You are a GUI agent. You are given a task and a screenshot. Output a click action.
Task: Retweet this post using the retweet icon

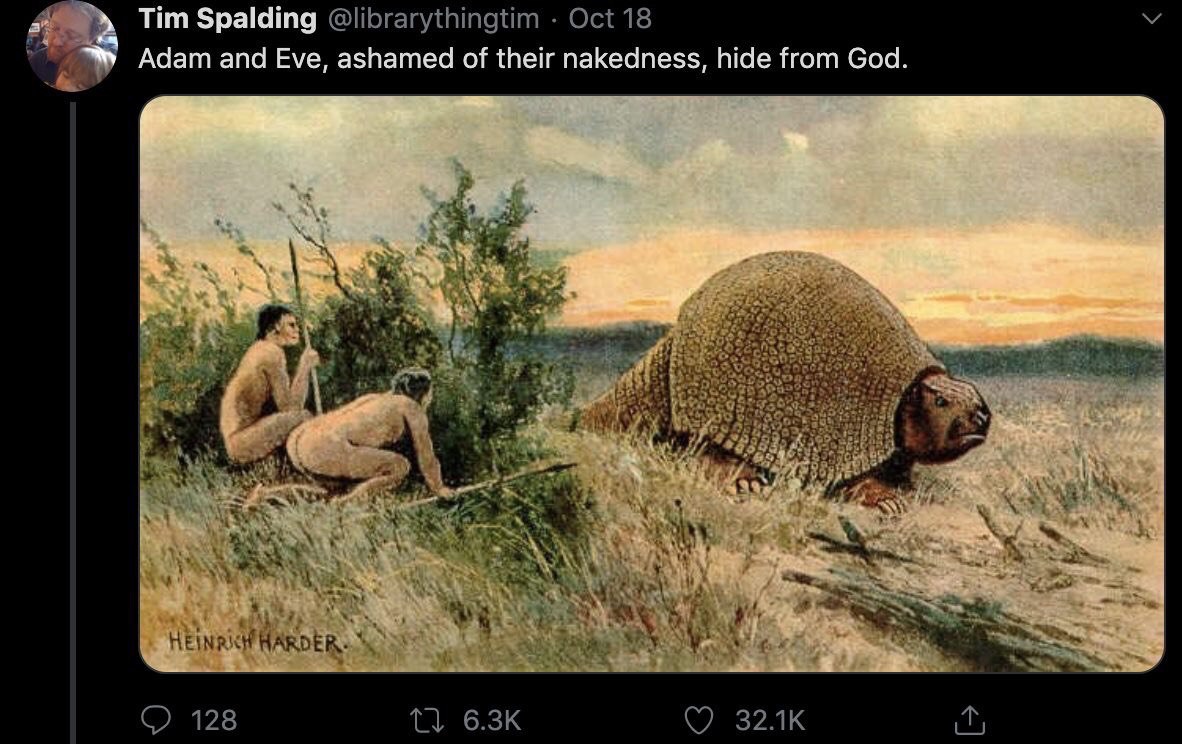point(425,720)
